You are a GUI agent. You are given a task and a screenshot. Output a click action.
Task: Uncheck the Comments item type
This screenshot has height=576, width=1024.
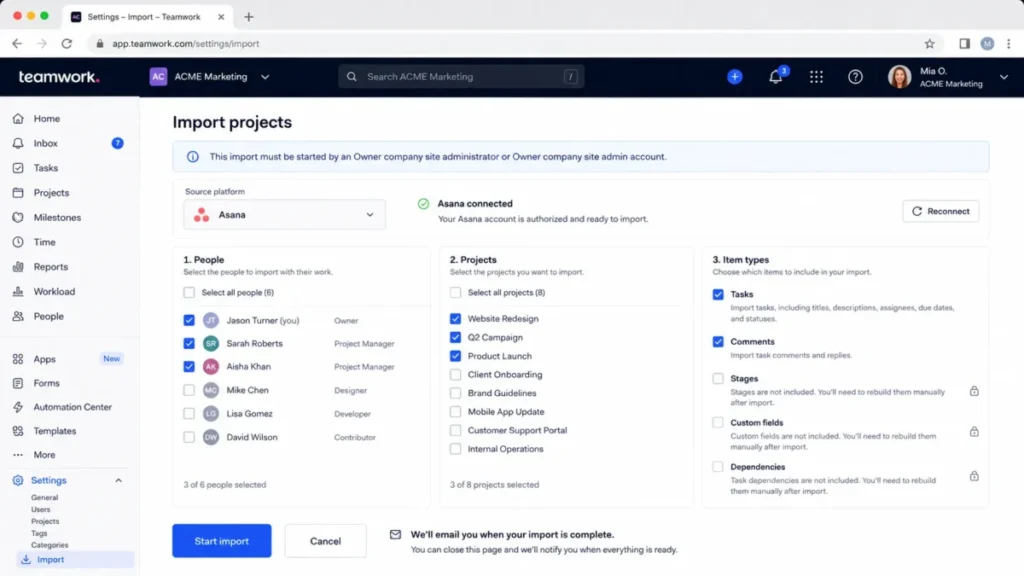(718, 342)
